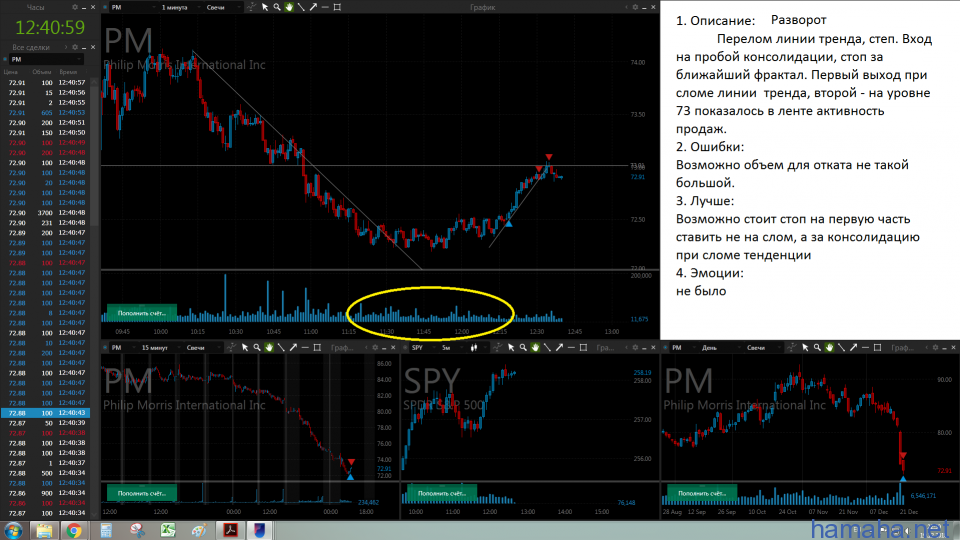Click 'Пополнить счёт...' button in SPY chart

click(x=440, y=493)
